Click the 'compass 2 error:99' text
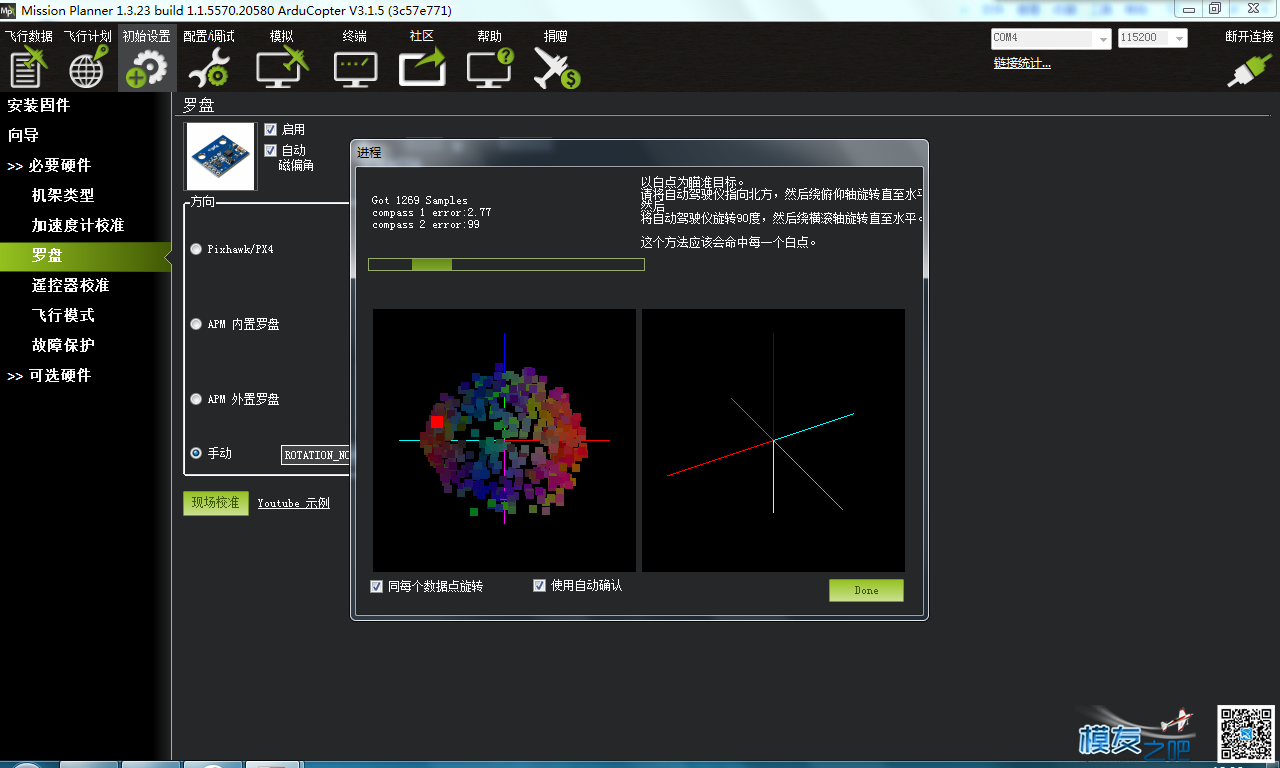This screenshot has height=768, width=1280. 425,225
